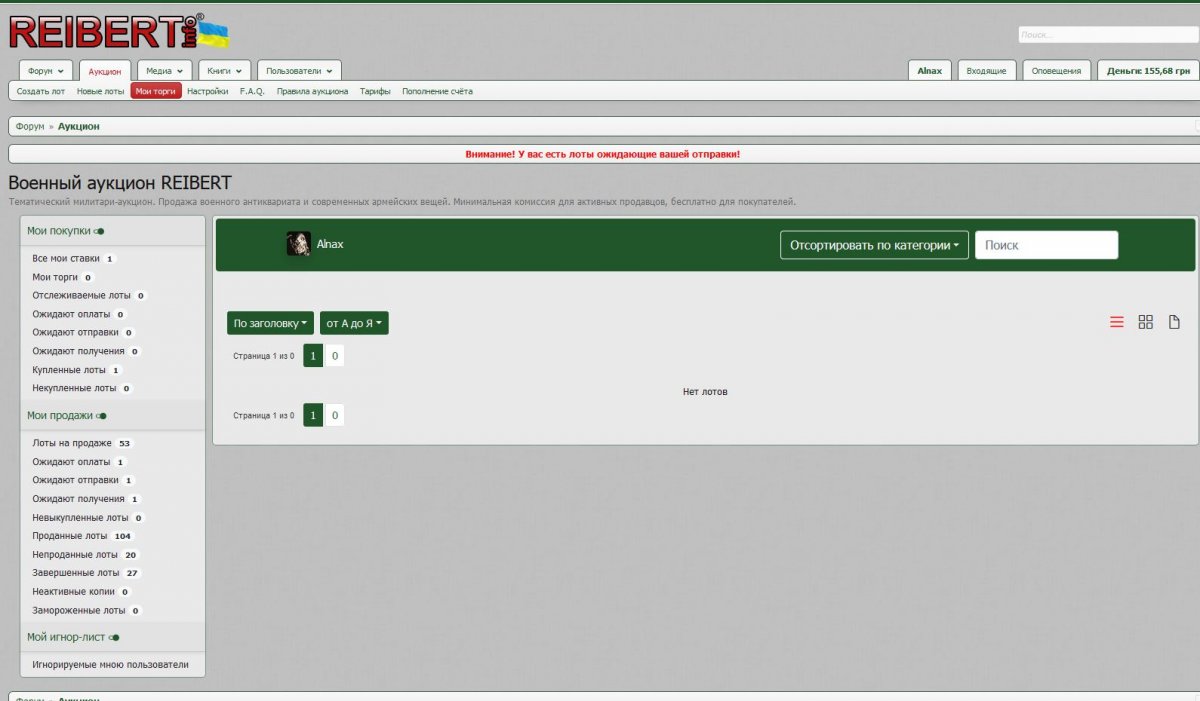Open Мои торги in left sidebar
1200x701 pixels.
[x=55, y=277]
